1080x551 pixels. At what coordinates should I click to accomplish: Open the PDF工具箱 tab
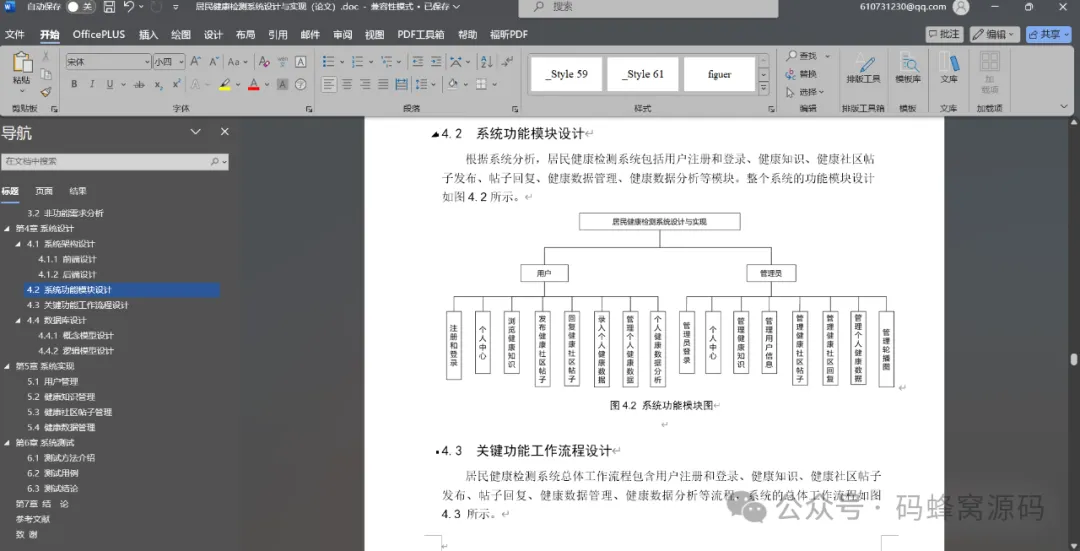421,34
